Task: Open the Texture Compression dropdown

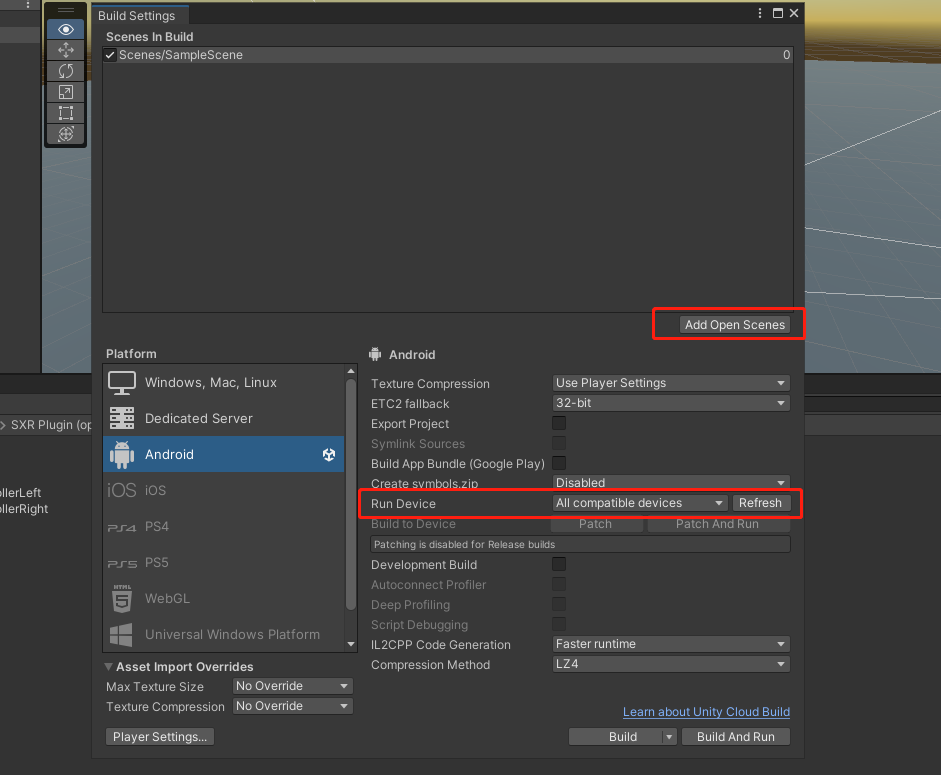Action: (670, 383)
